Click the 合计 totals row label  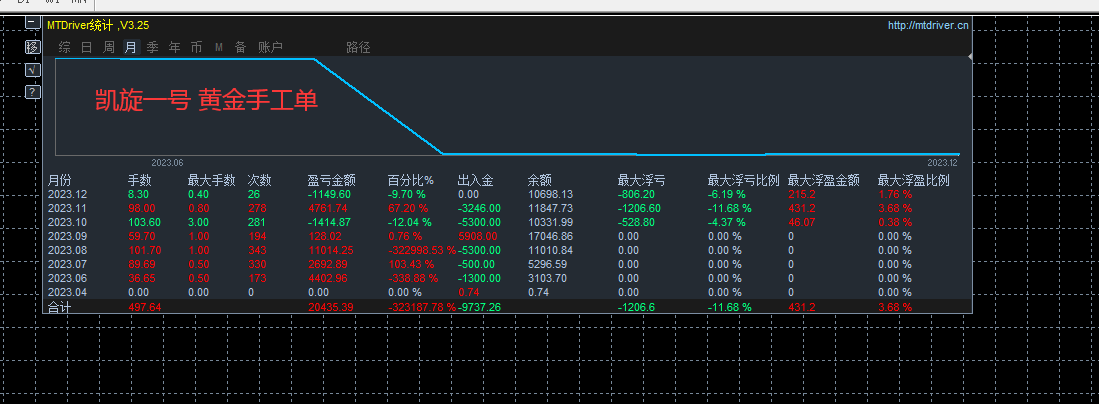(60, 307)
